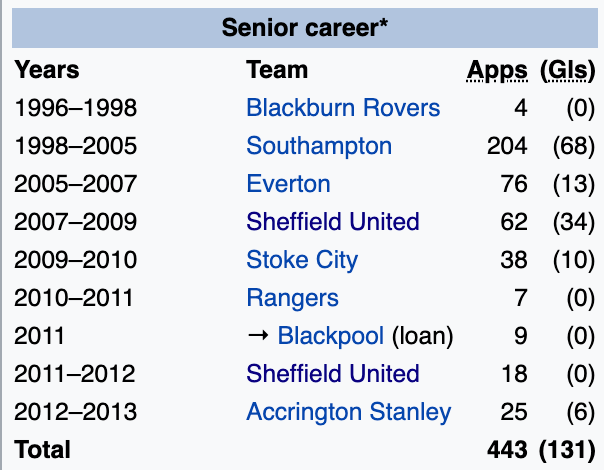Click the Senior career section header

click(x=305, y=27)
